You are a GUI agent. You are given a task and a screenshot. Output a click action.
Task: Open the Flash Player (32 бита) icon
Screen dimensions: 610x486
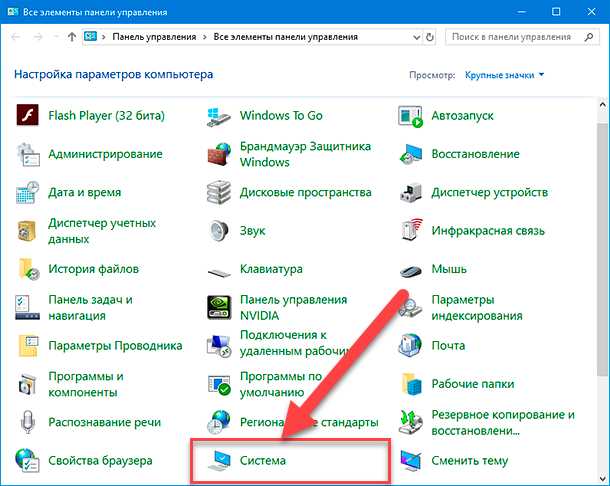tap(27, 115)
